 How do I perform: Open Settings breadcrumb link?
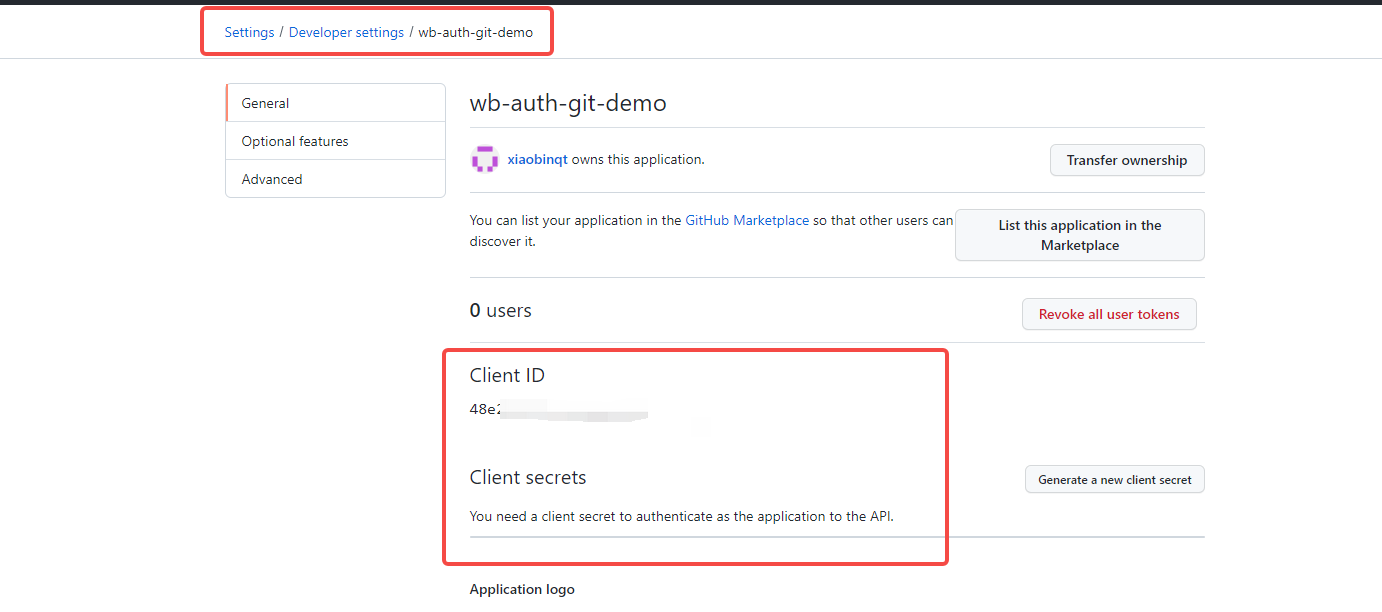pyautogui.click(x=249, y=32)
